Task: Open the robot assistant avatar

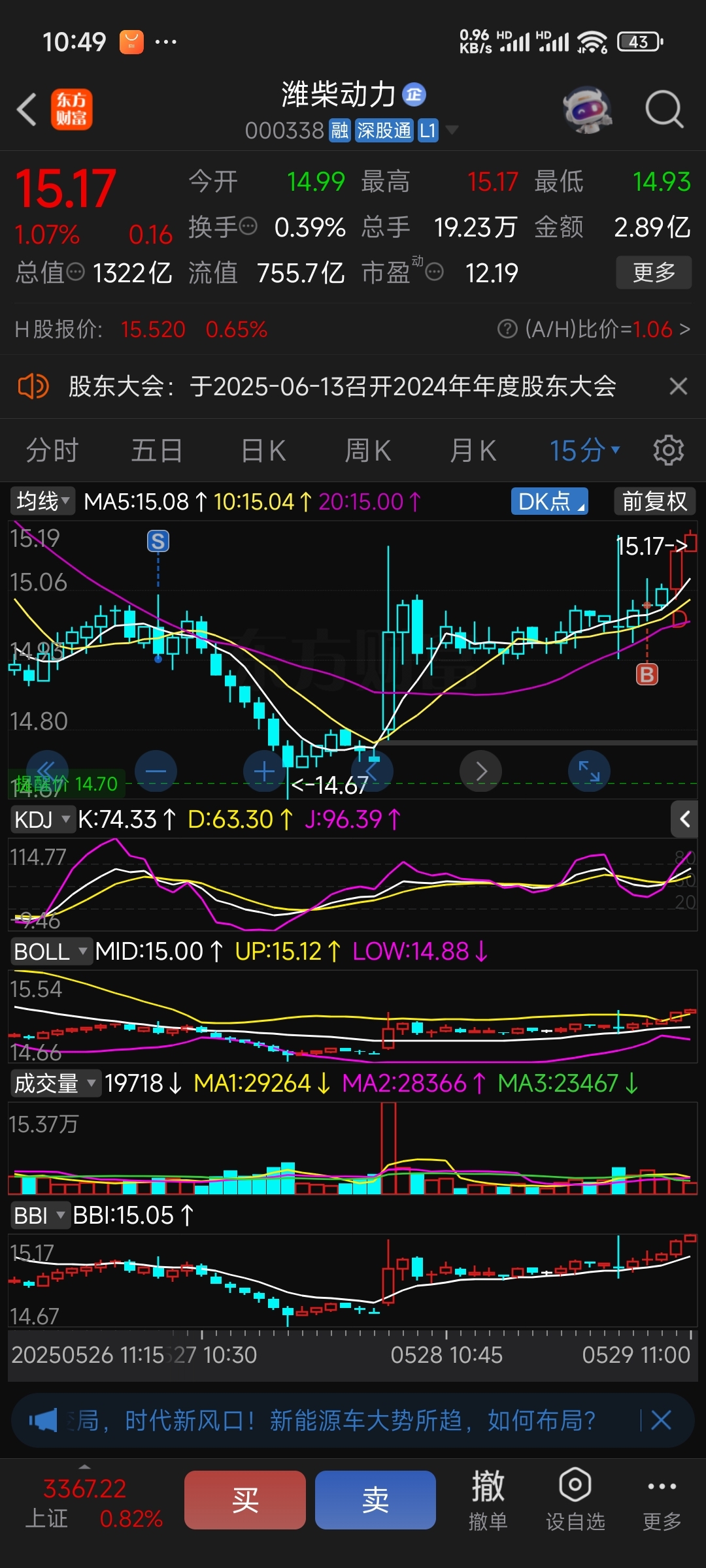Action: (x=587, y=109)
